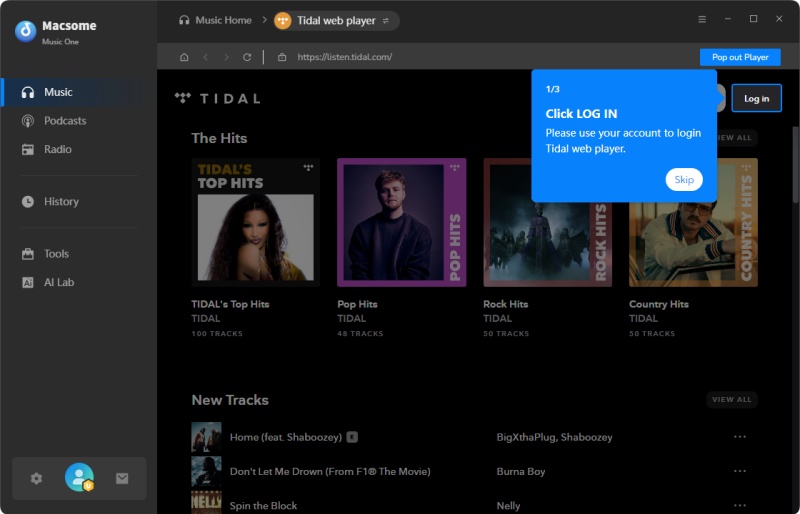Go back with the back arrow
This screenshot has width=800, height=514.
(206, 57)
